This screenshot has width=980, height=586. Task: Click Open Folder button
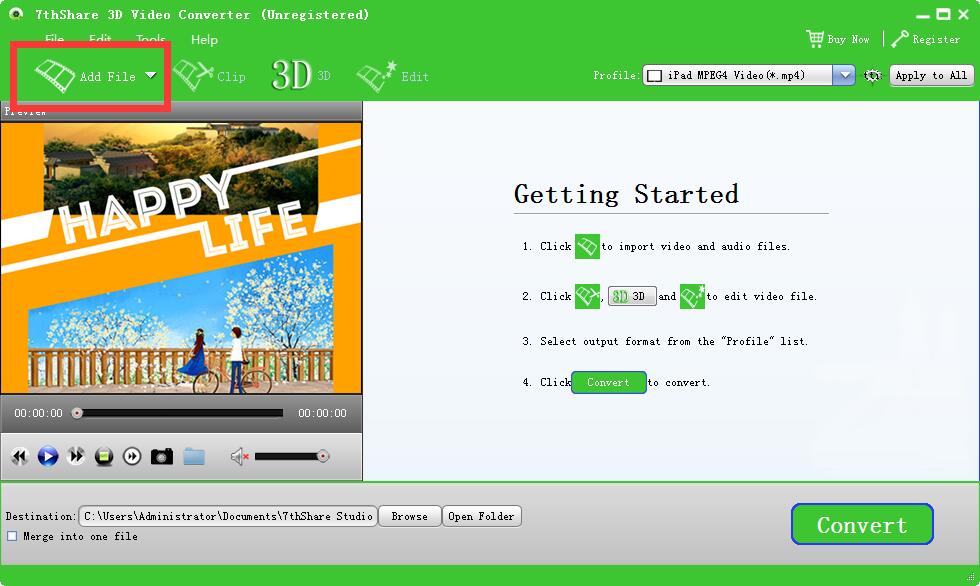tap(481, 516)
